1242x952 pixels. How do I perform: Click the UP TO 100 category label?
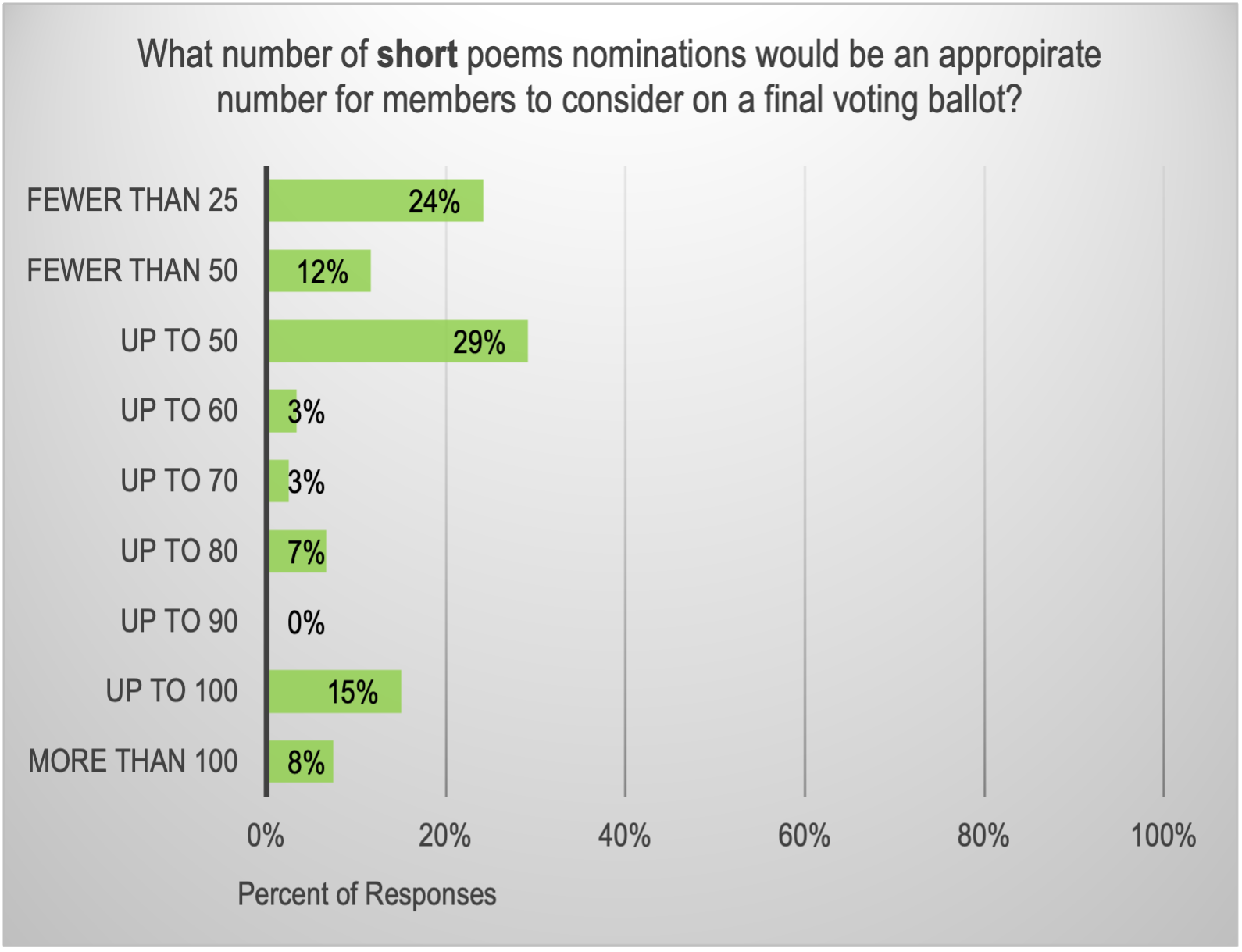coord(172,691)
